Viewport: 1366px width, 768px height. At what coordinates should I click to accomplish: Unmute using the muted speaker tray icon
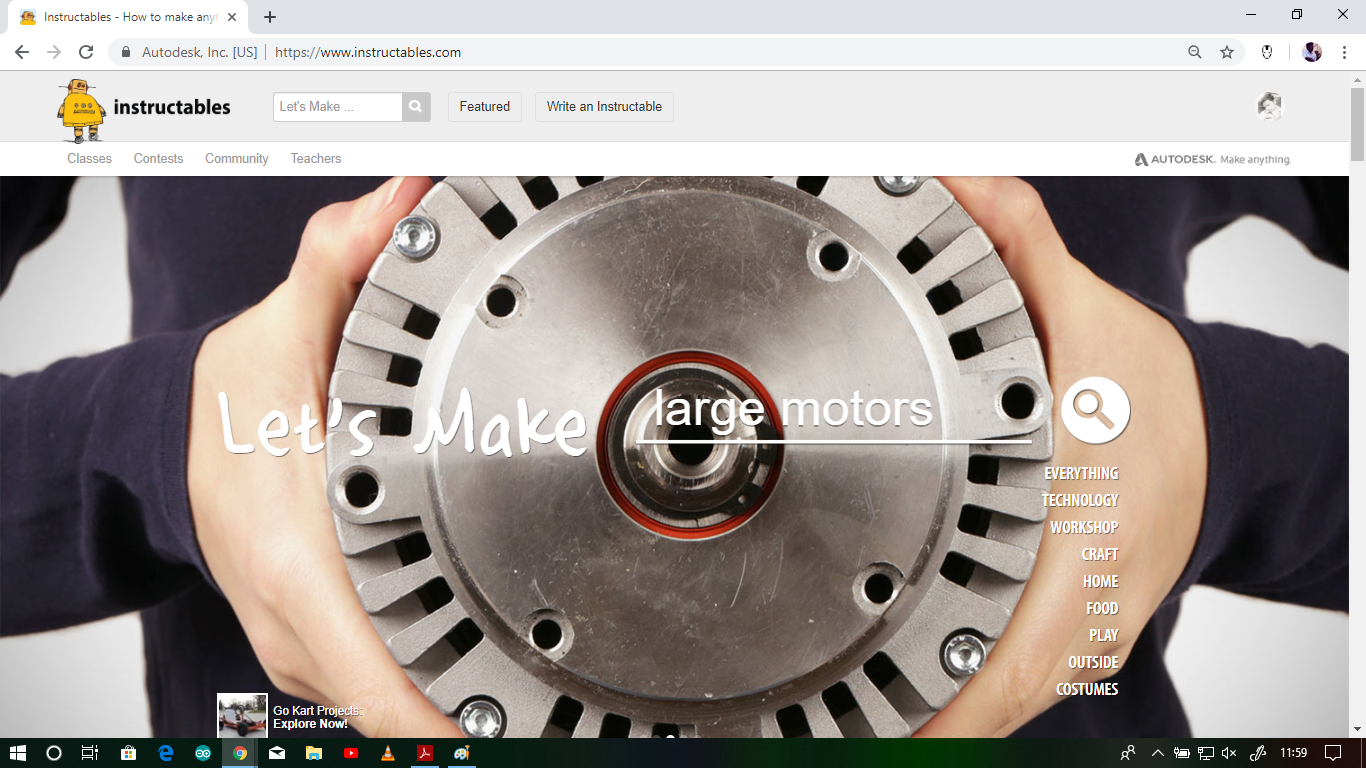[x=1230, y=753]
